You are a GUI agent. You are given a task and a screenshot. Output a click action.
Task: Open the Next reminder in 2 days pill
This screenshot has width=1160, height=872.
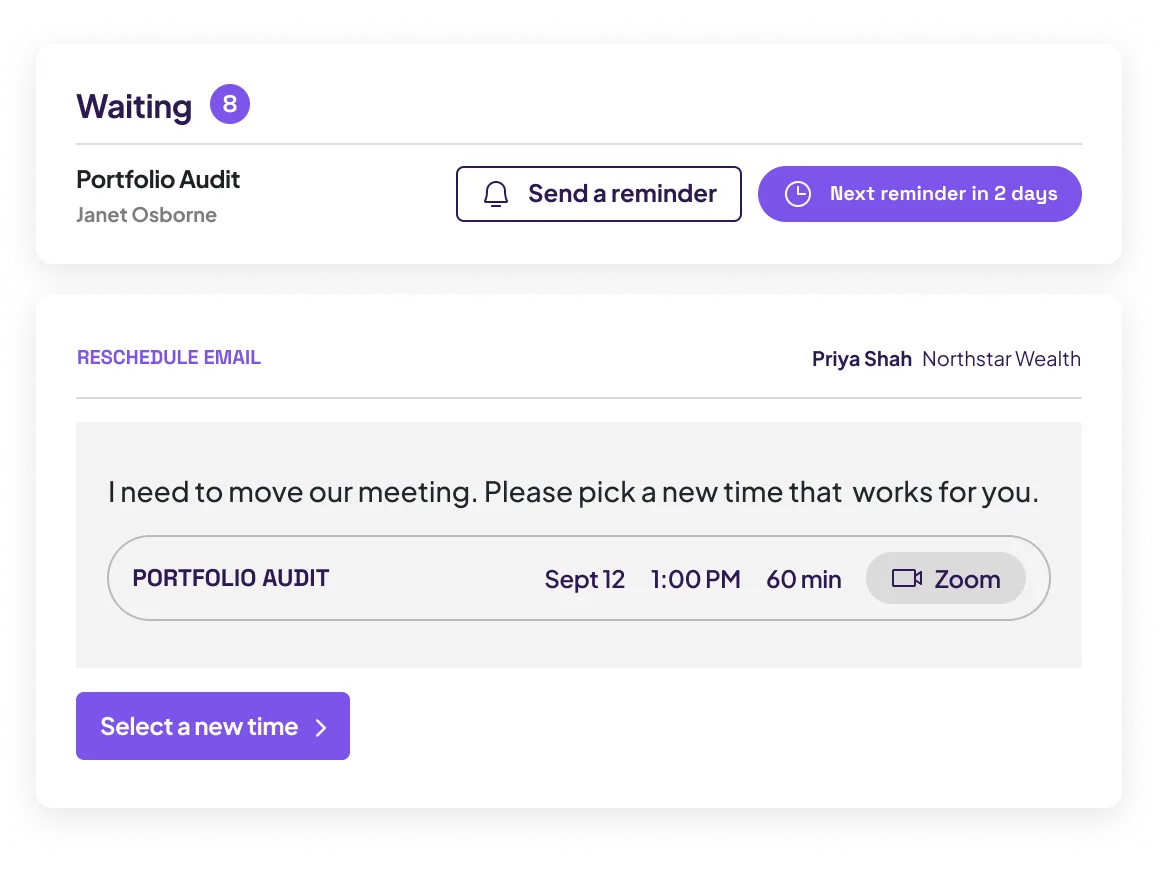pos(920,194)
